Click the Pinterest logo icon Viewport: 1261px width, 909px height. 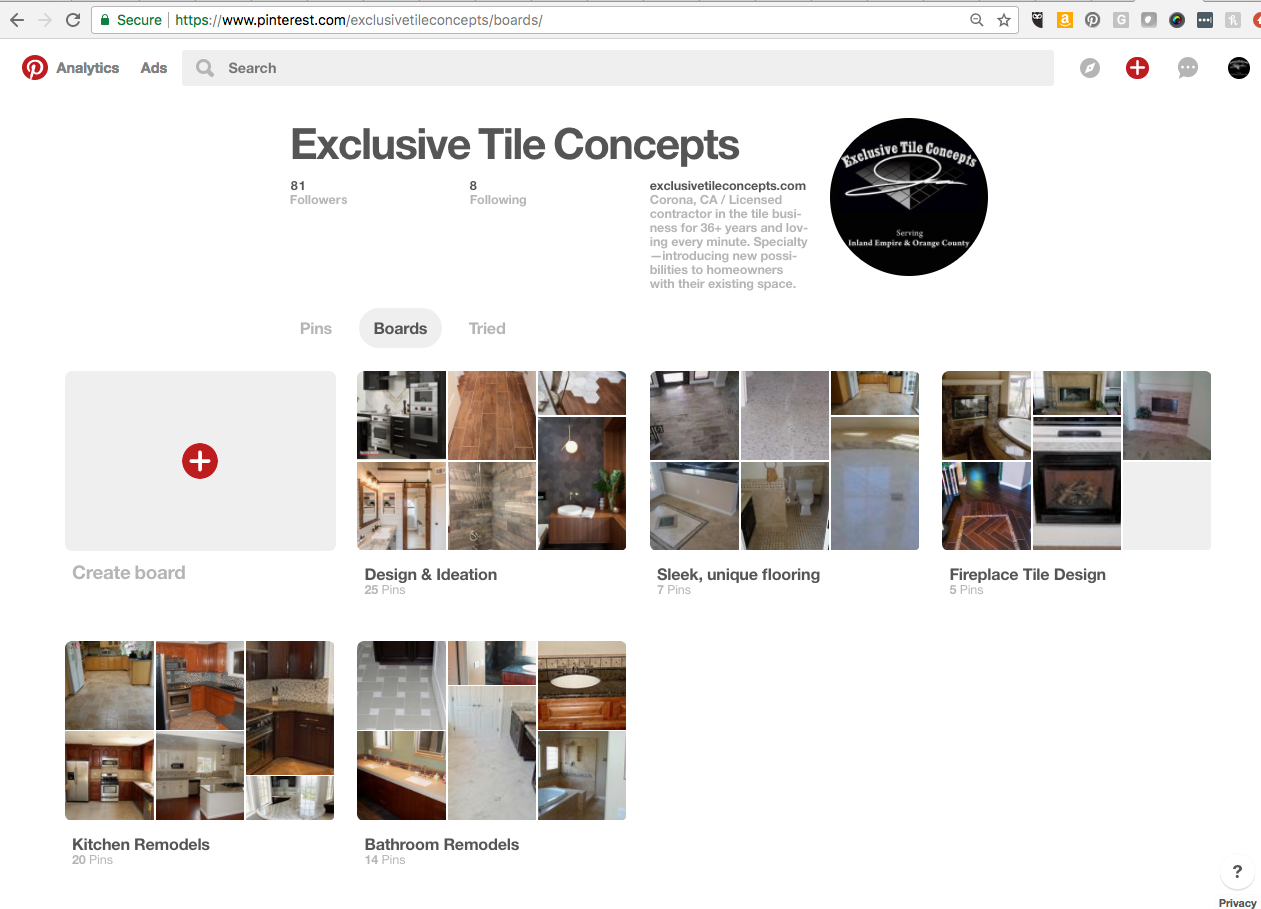tap(35, 68)
